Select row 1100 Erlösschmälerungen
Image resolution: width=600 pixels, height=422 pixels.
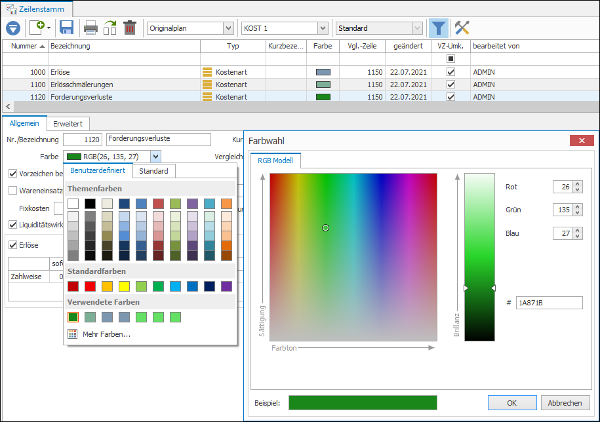[300, 84]
